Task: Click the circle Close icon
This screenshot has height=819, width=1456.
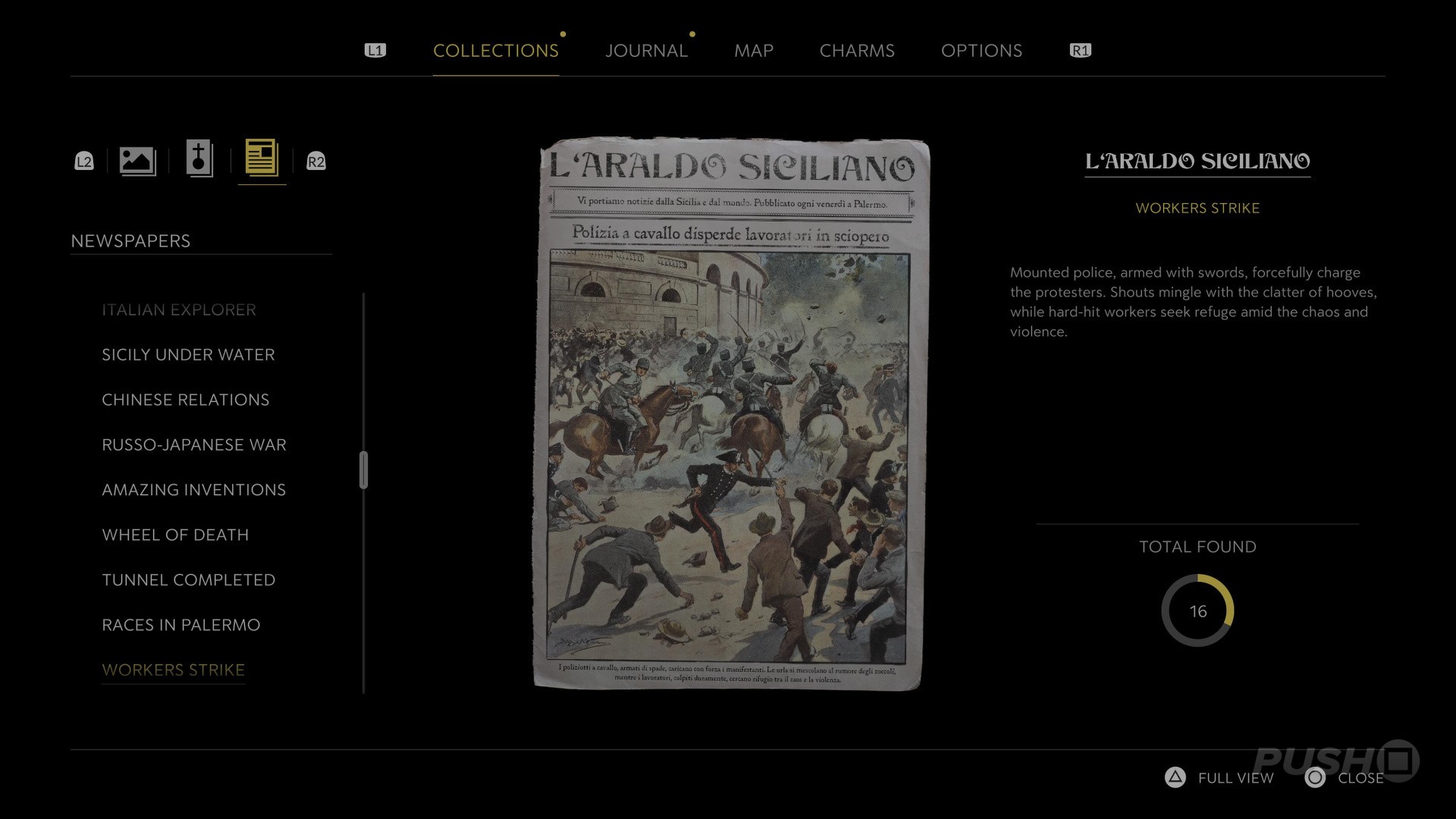Action: (x=1316, y=777)
